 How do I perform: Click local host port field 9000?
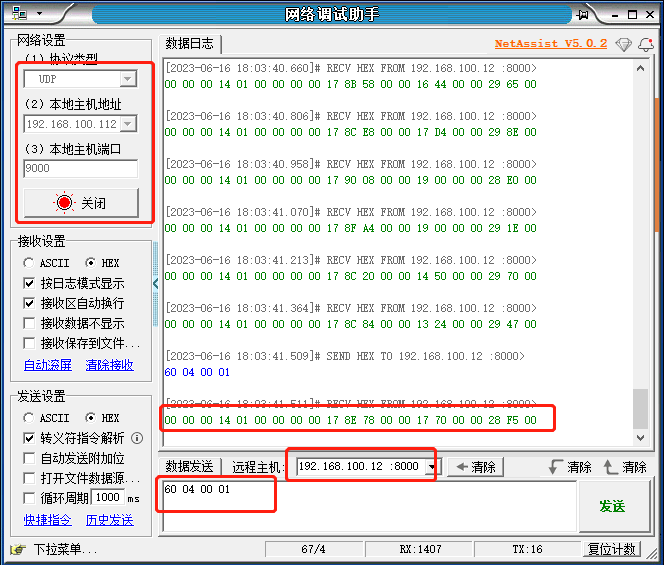80,169
